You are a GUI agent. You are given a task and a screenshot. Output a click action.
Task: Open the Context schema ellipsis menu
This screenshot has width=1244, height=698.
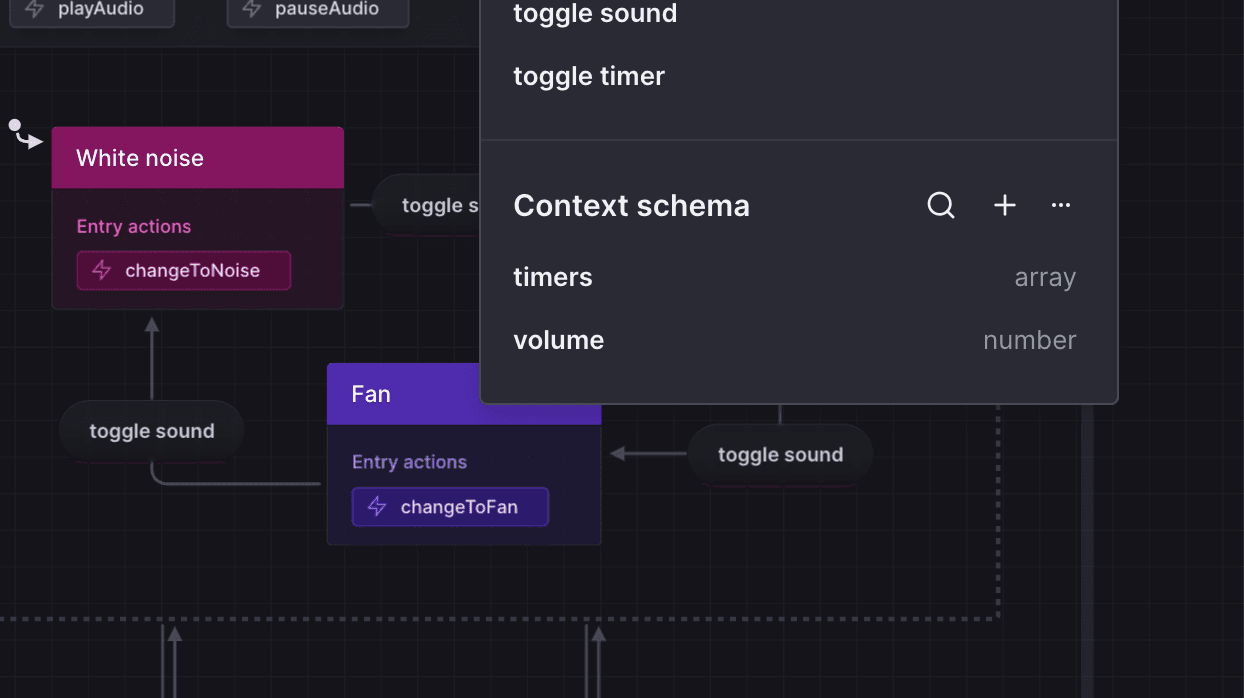[1060, 205]
